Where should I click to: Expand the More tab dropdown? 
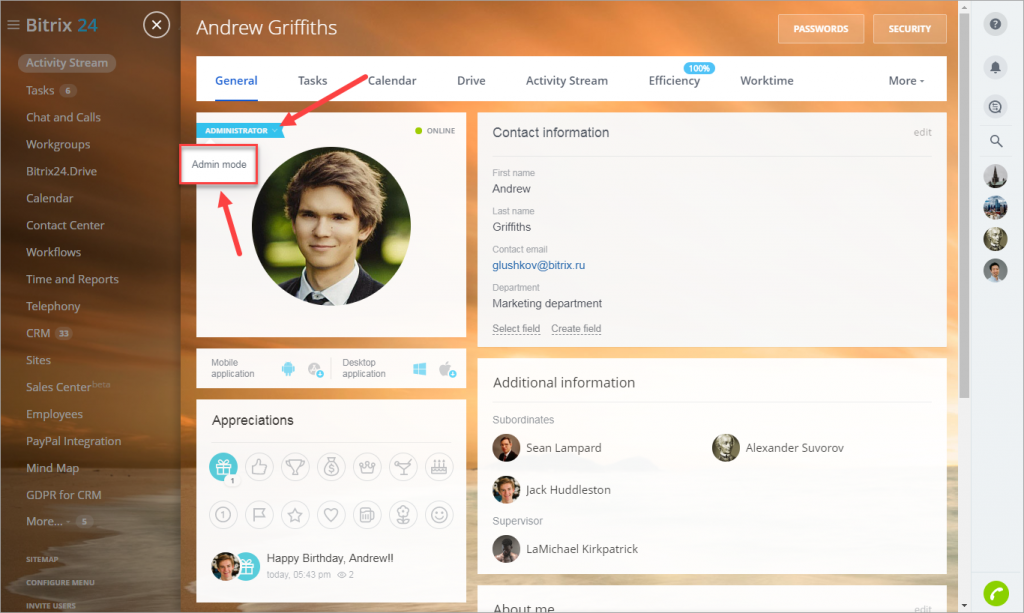click(906, 81)
